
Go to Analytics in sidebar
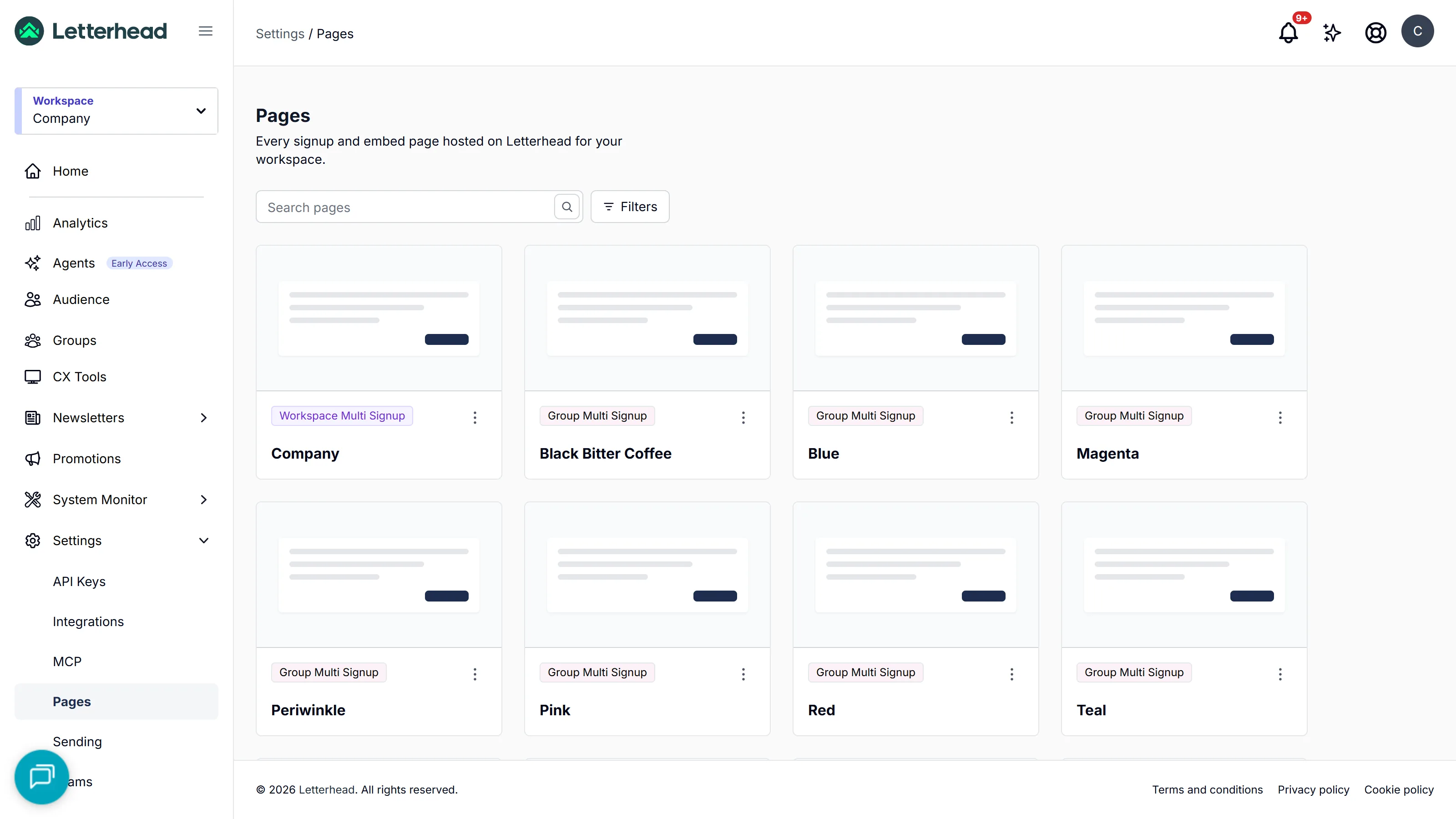pos(80,223)
